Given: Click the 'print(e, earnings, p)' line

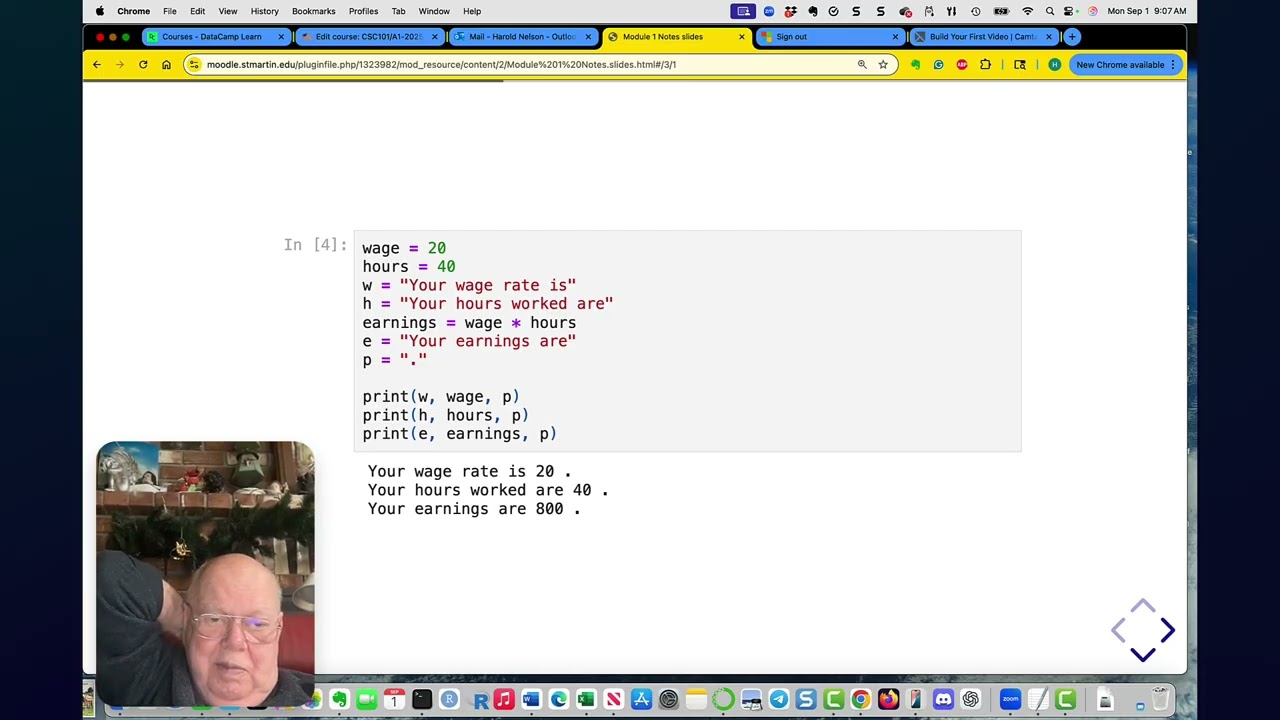Looking at the screenshot, I should (459, 434).
